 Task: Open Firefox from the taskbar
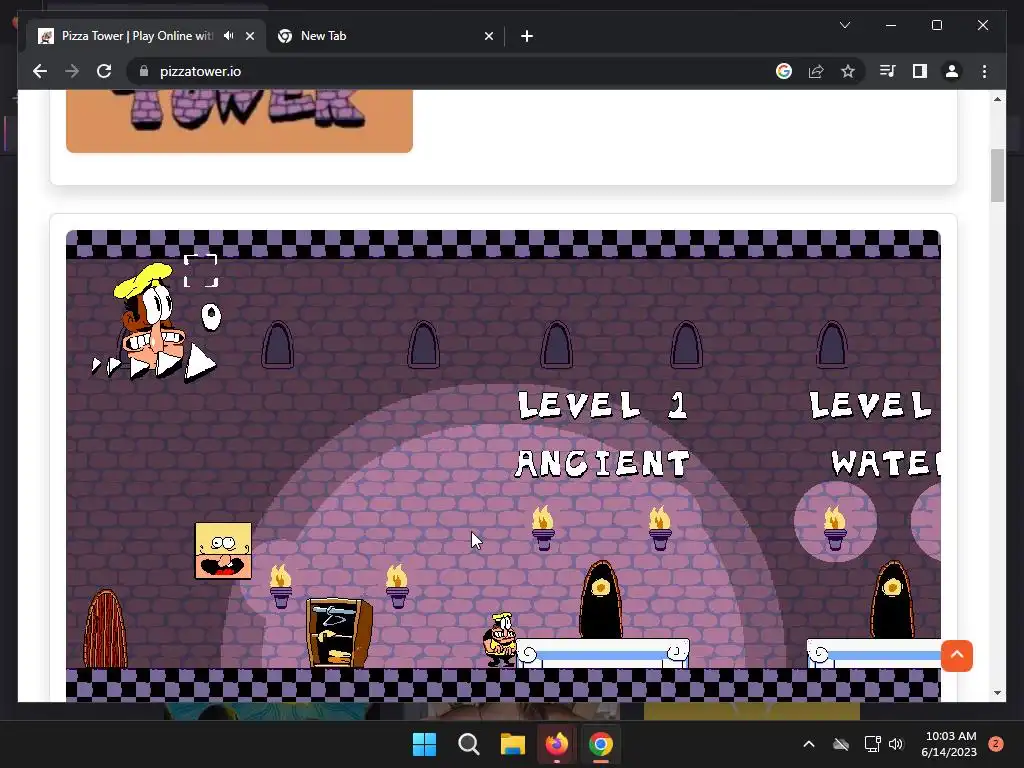pyautogui.click(x=556, y=744)
